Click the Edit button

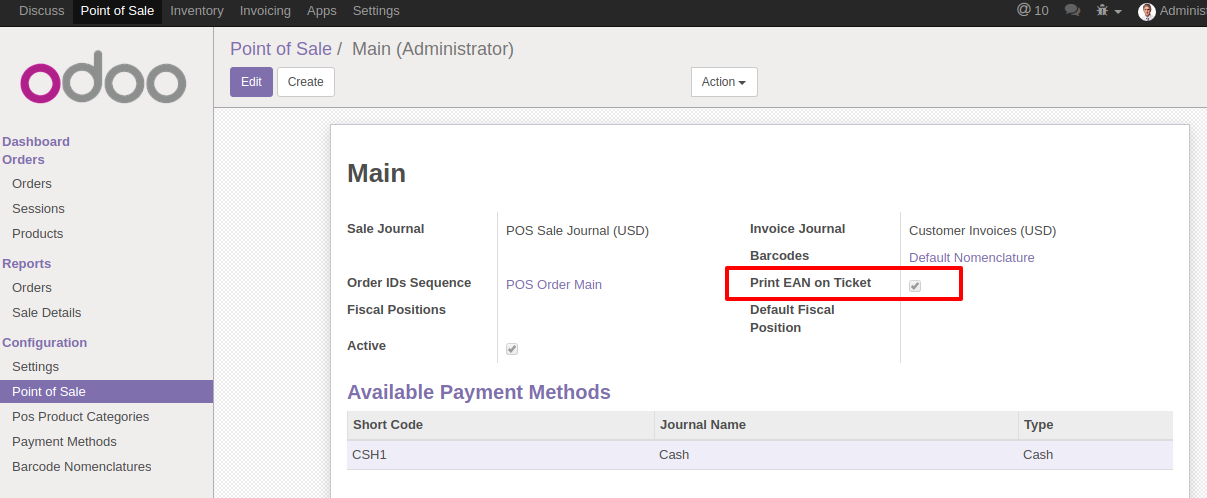[x=251, y=82]
